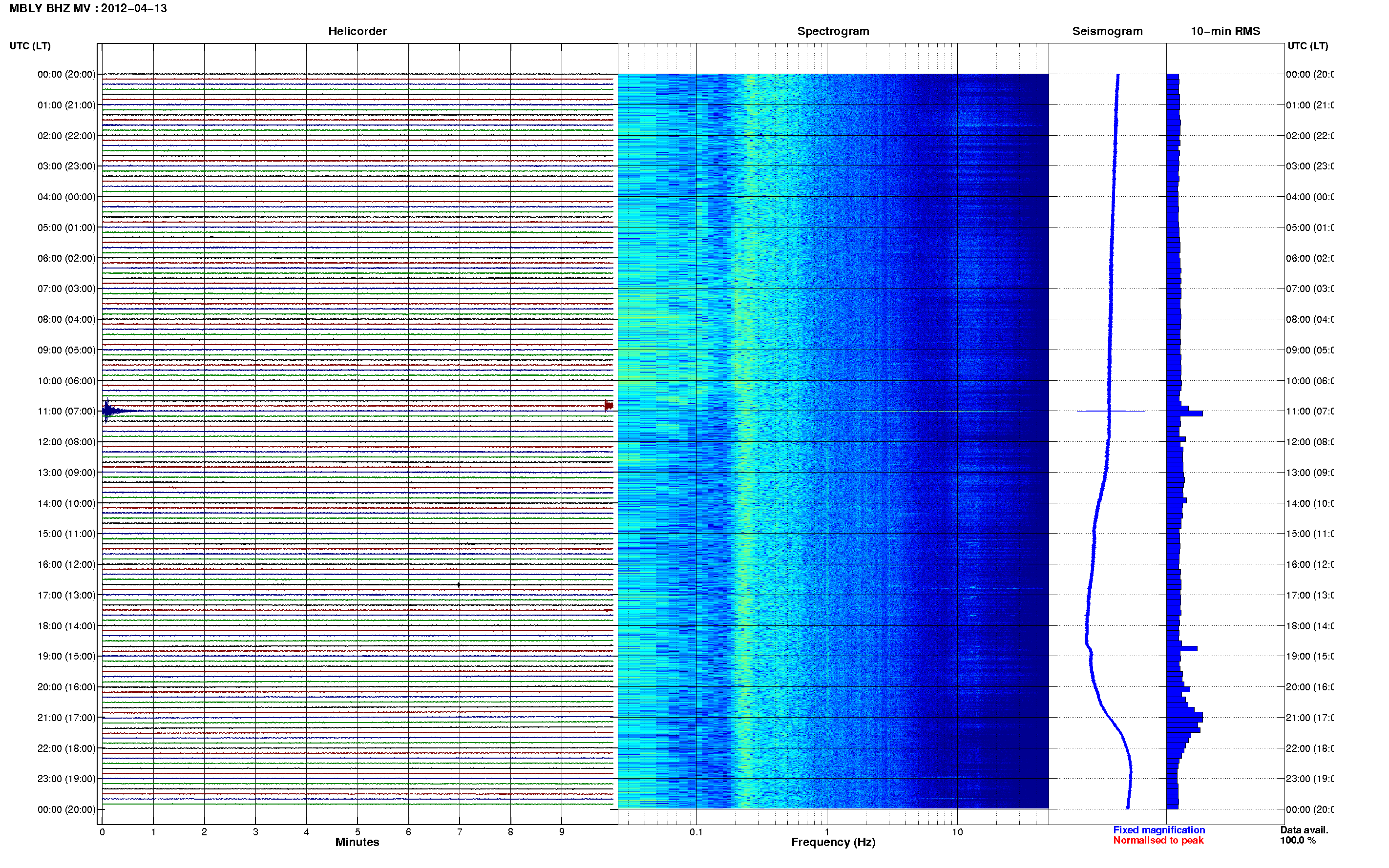
Task: Click the RMS peak bar near 11:00
Action: click(x=1184, y=413)
